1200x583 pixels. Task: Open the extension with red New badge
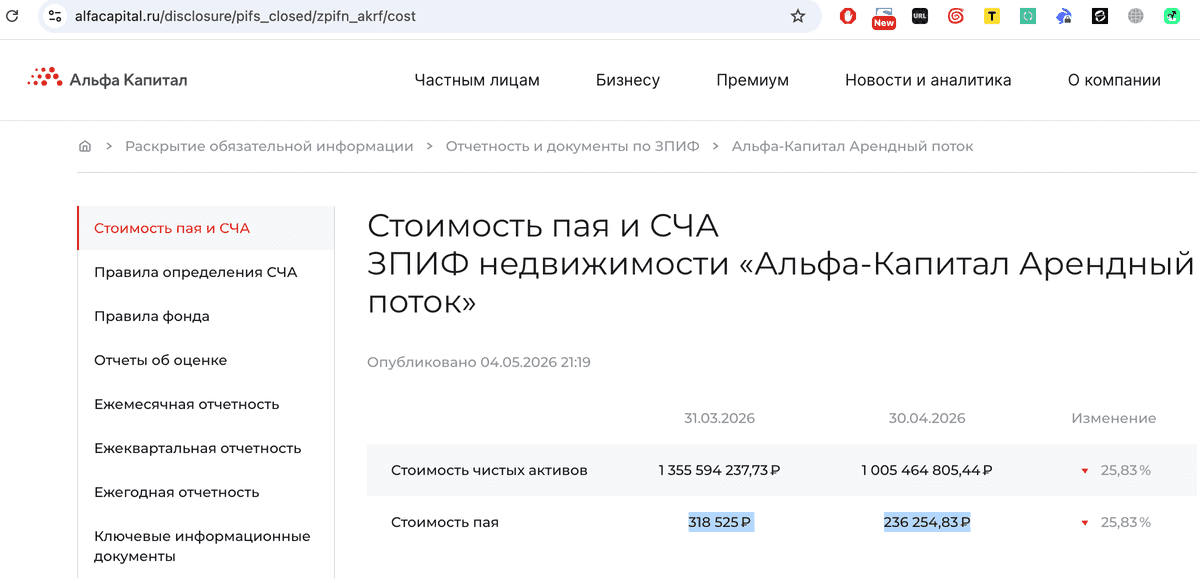pyautogui.click(x=883, y=16)
